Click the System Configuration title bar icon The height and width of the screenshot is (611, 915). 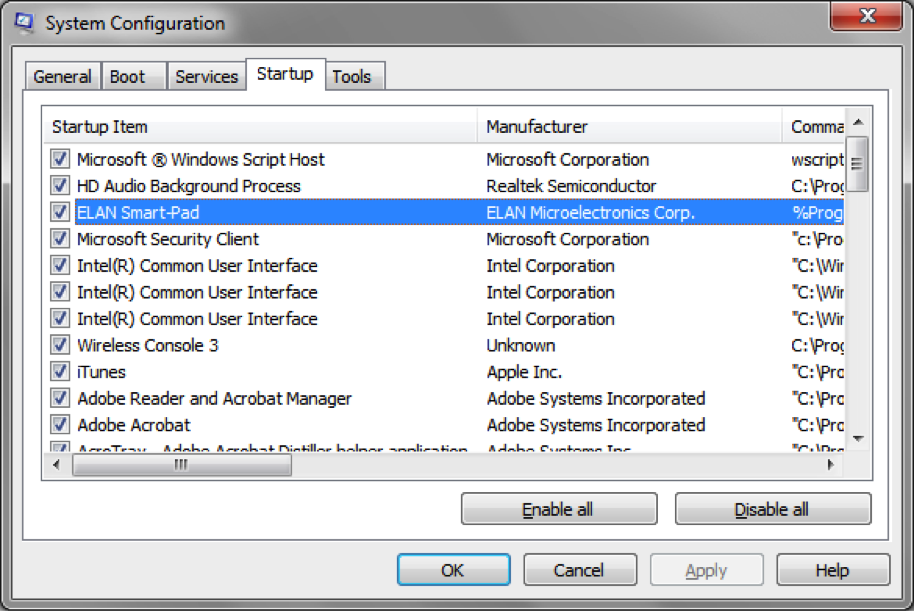click(x=22, y=22)
